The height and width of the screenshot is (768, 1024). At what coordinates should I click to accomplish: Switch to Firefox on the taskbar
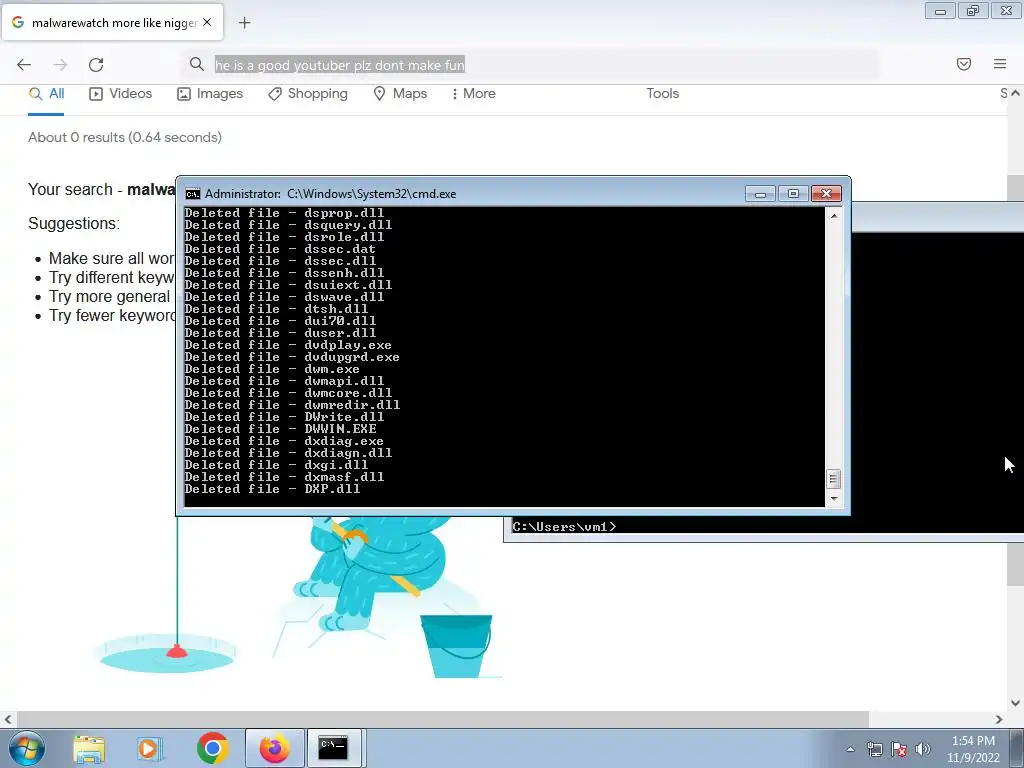pos(274,748)
